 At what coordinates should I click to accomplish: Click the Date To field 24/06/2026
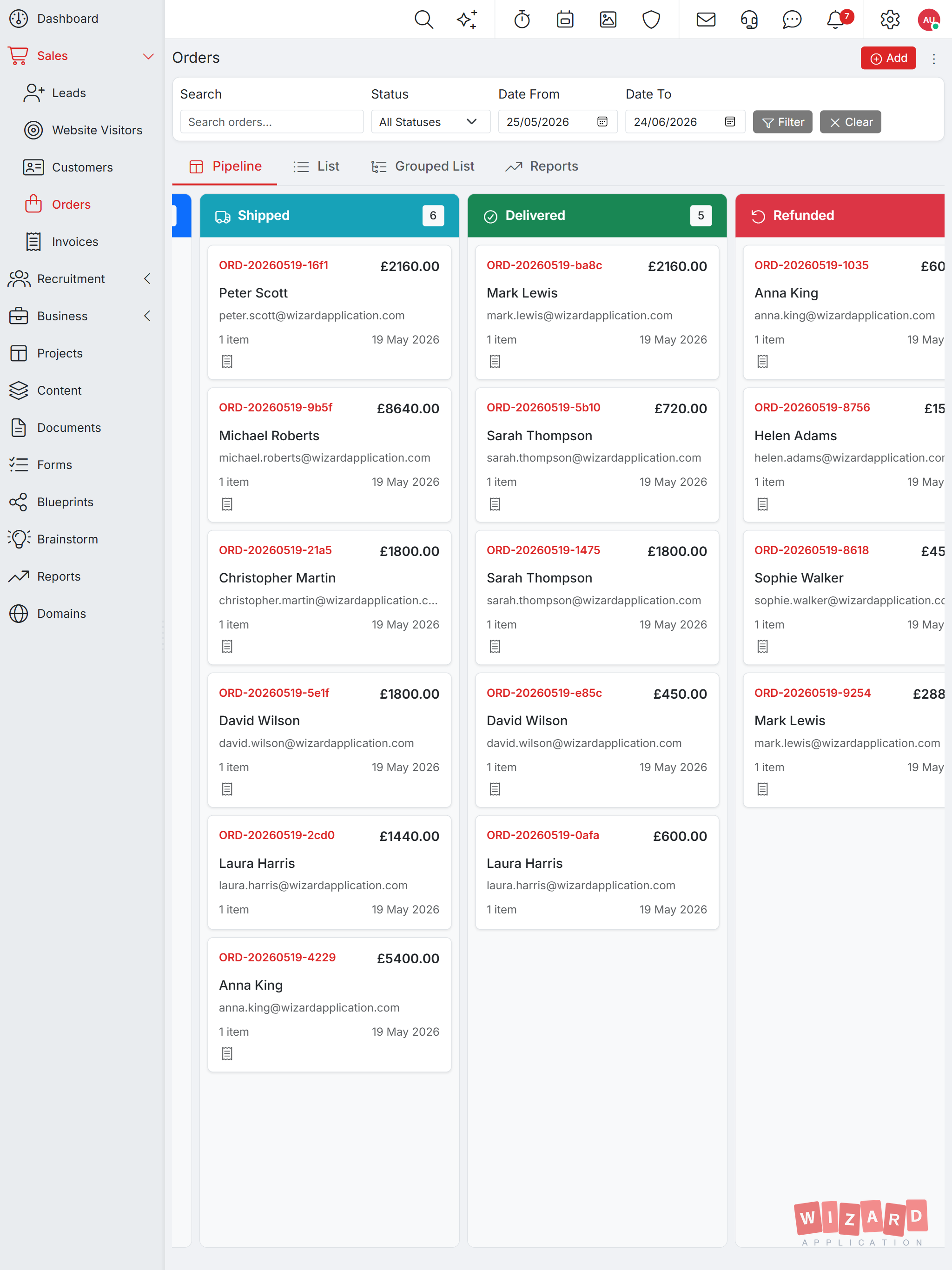point(685,122)
